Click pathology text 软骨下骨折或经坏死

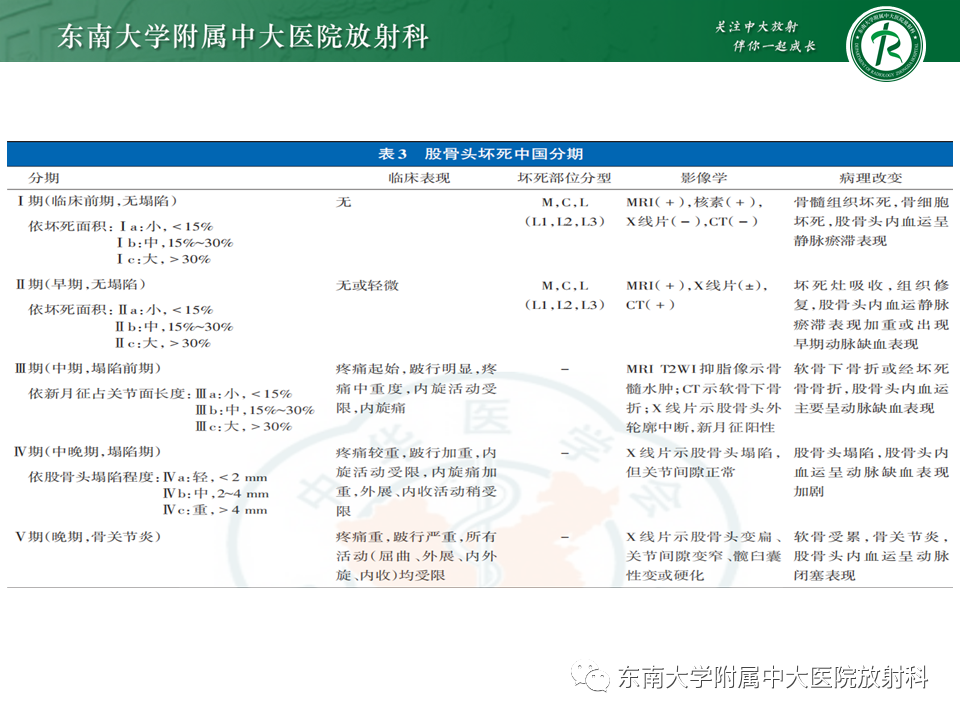click(x=871, y=369)
